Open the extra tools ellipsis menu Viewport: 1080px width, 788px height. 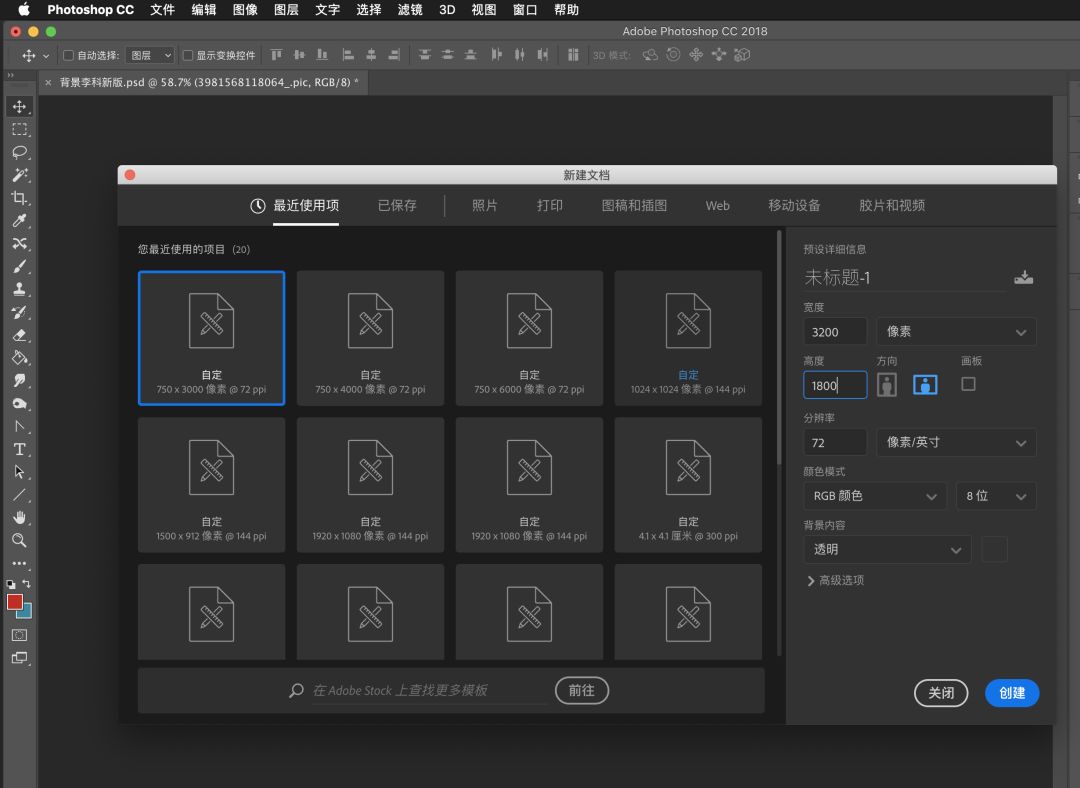(x=19, y=563)
